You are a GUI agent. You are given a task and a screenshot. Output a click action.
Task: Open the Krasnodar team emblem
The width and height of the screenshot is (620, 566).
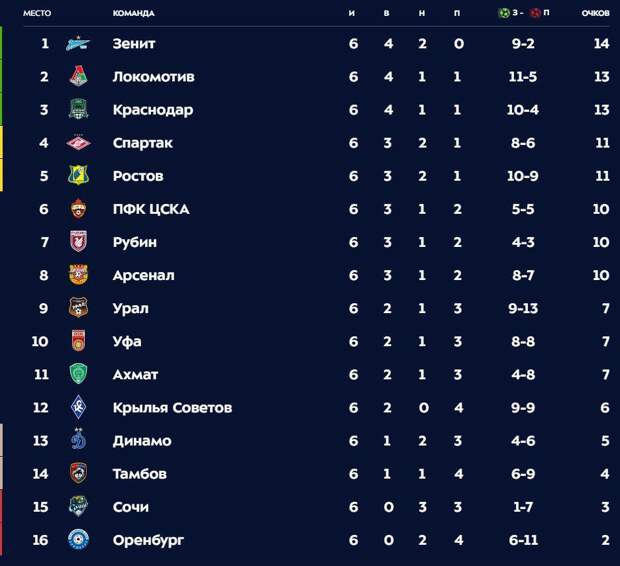[x=78, y=110]
